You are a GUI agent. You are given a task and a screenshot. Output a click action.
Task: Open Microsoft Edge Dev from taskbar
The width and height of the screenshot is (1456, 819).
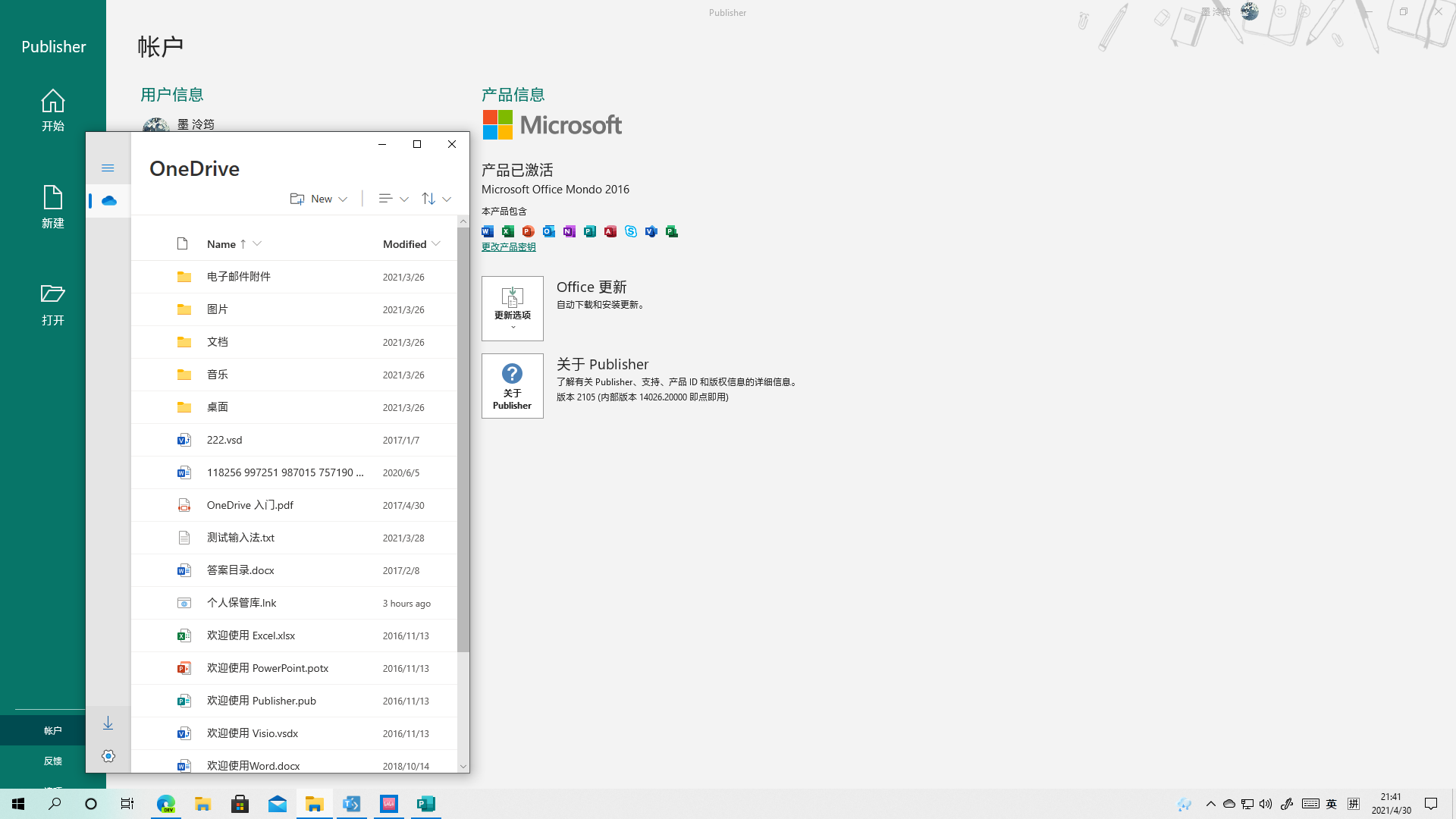[x=166, y=804]
